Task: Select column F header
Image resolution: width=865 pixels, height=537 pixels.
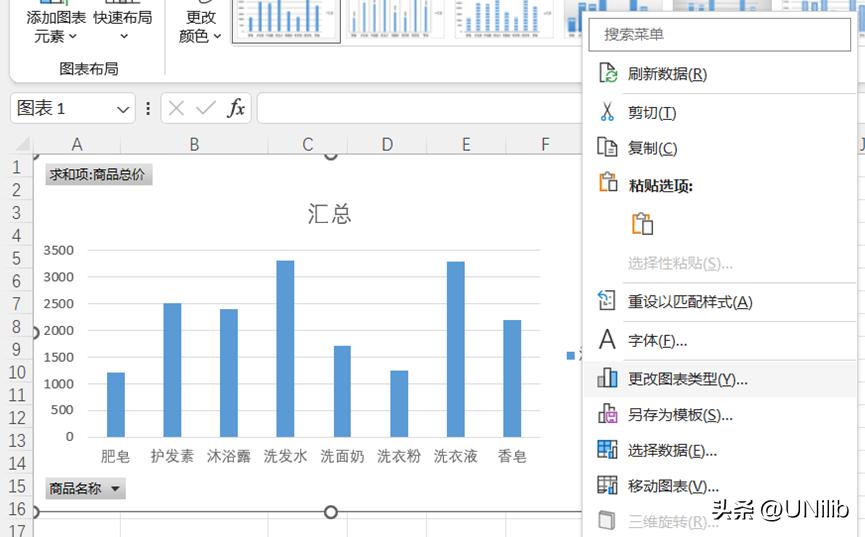Action: 544,145
